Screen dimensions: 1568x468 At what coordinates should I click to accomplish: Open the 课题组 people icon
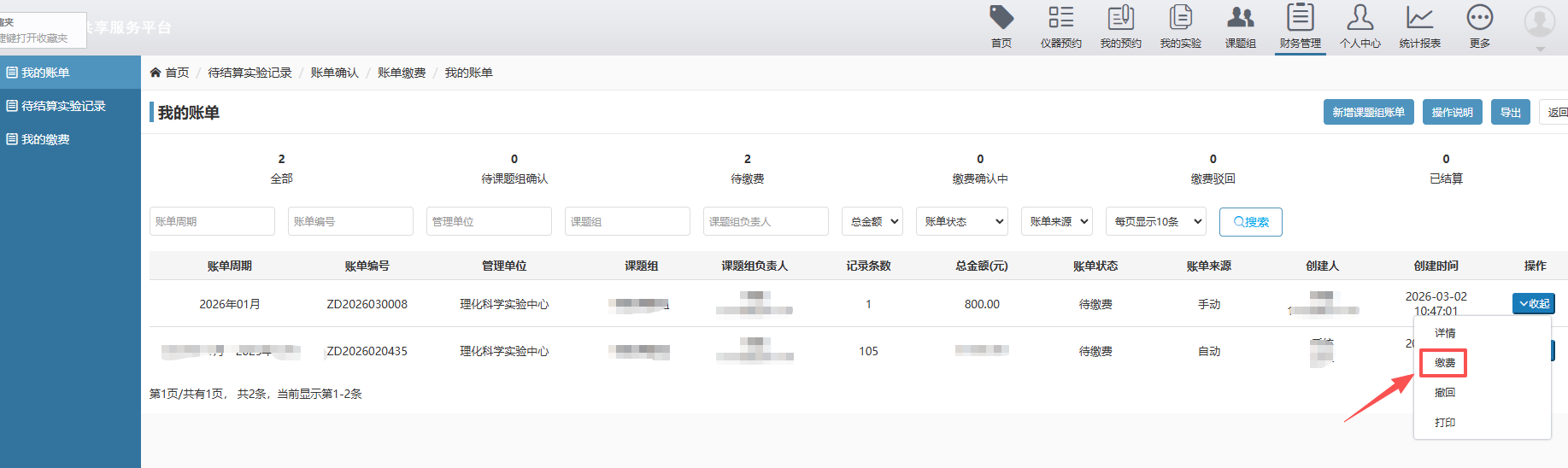click(x=1240, y=18)
